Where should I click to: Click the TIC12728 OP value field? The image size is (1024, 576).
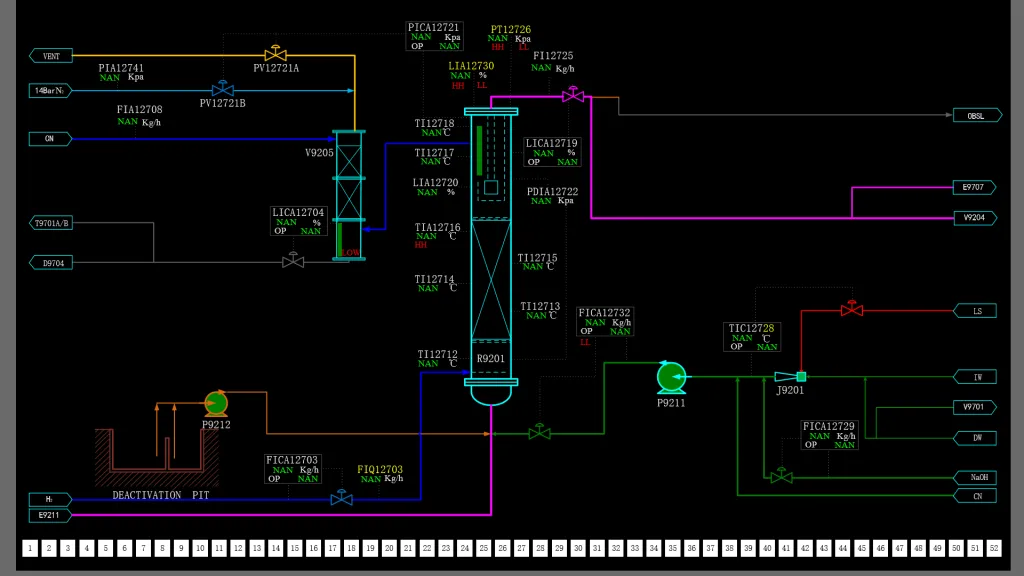pos(767,347)
